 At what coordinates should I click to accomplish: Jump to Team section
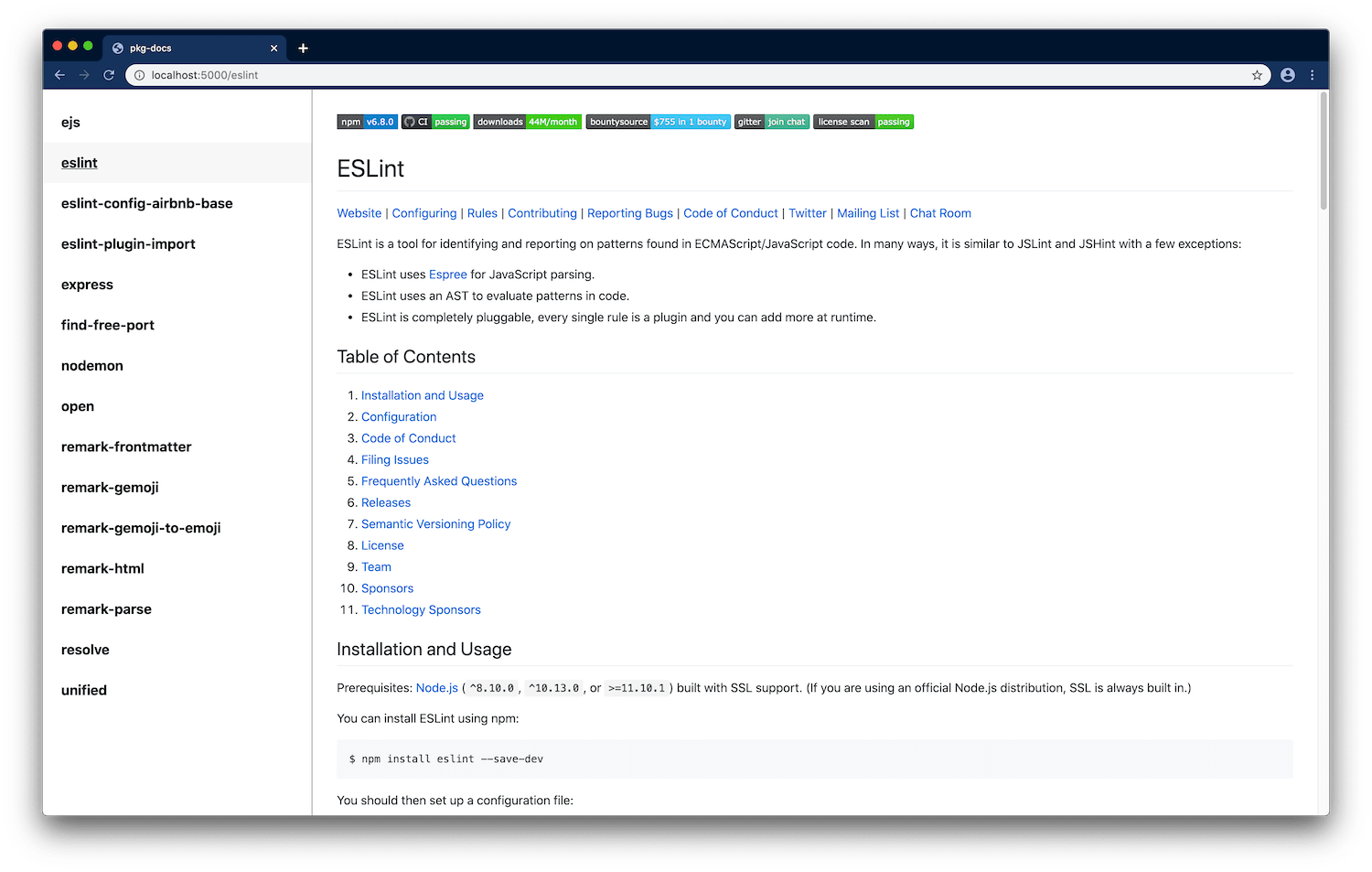pyautogui.click(x=376, y=567)
